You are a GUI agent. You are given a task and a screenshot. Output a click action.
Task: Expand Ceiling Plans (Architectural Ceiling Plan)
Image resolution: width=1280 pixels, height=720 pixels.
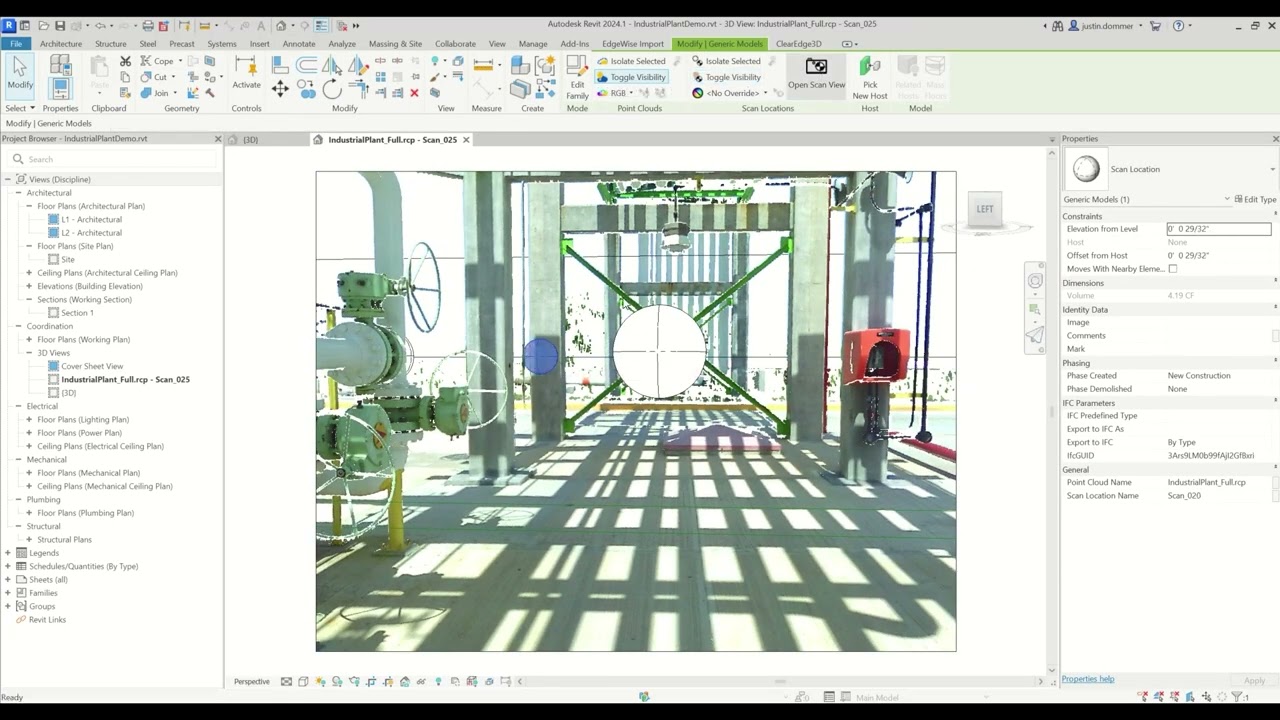(x=29, y=273)
